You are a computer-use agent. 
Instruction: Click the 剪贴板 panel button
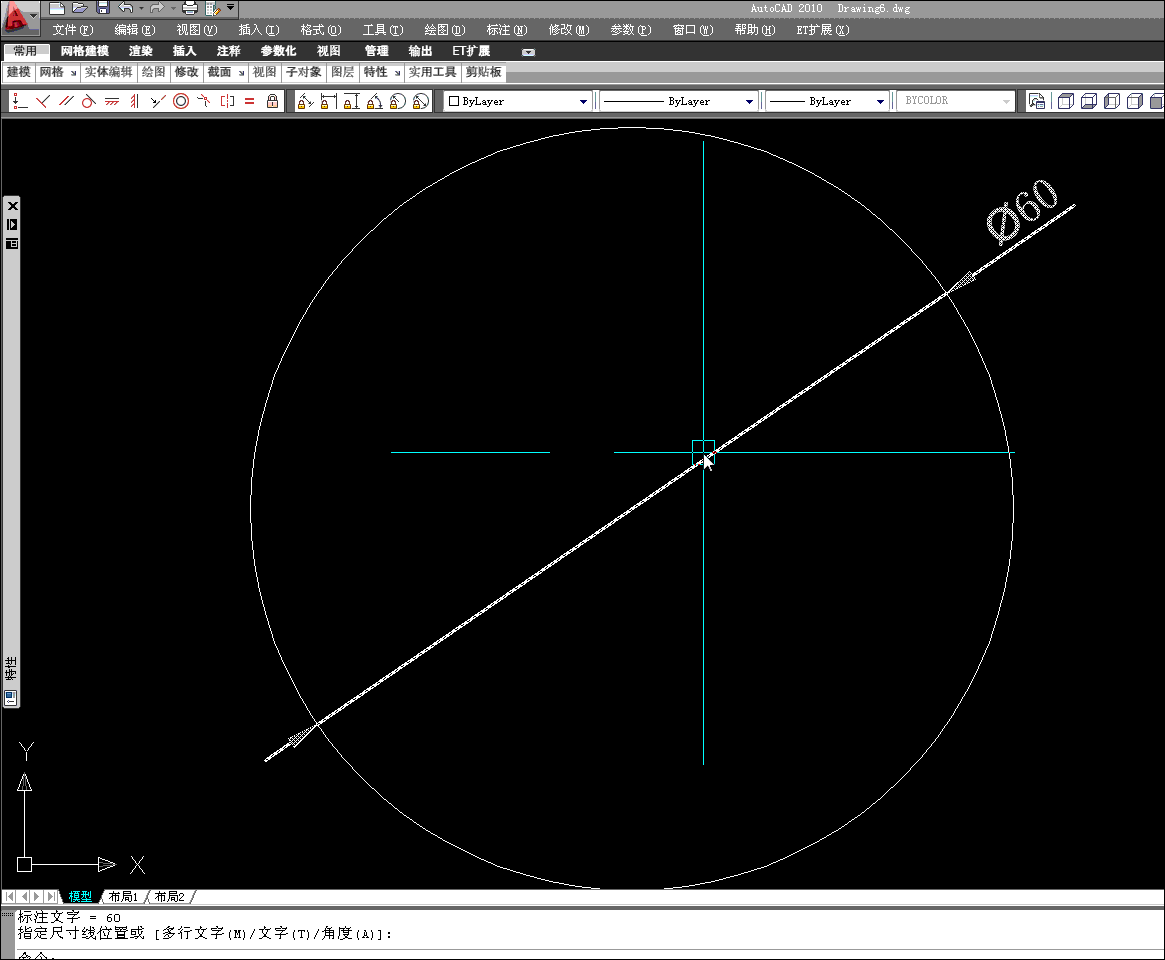pos(484,72)
